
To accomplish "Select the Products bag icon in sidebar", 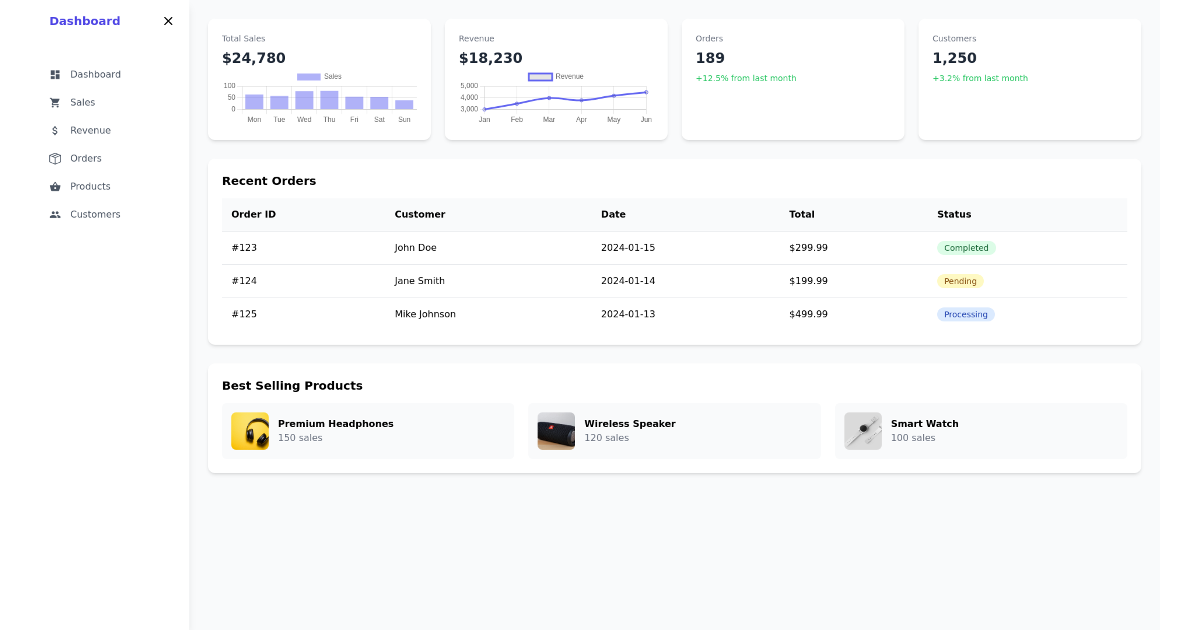I will tap(55, 186).
